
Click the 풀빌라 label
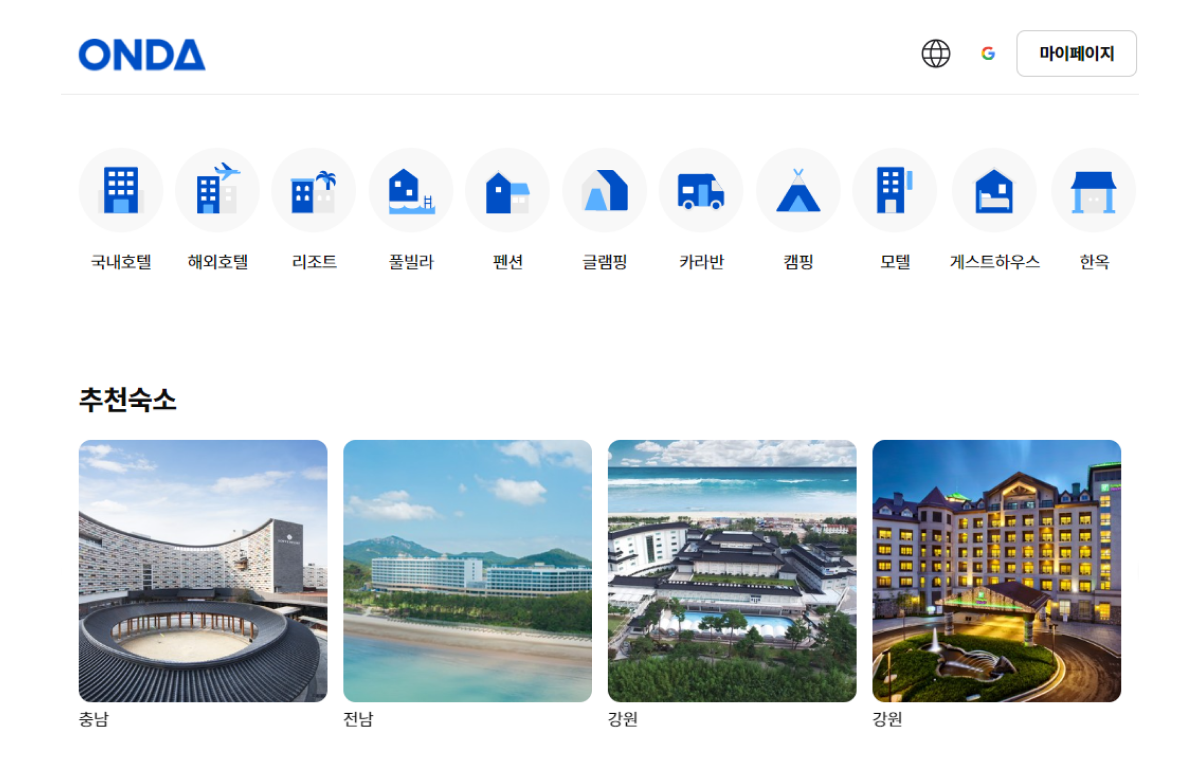(411, 262)
